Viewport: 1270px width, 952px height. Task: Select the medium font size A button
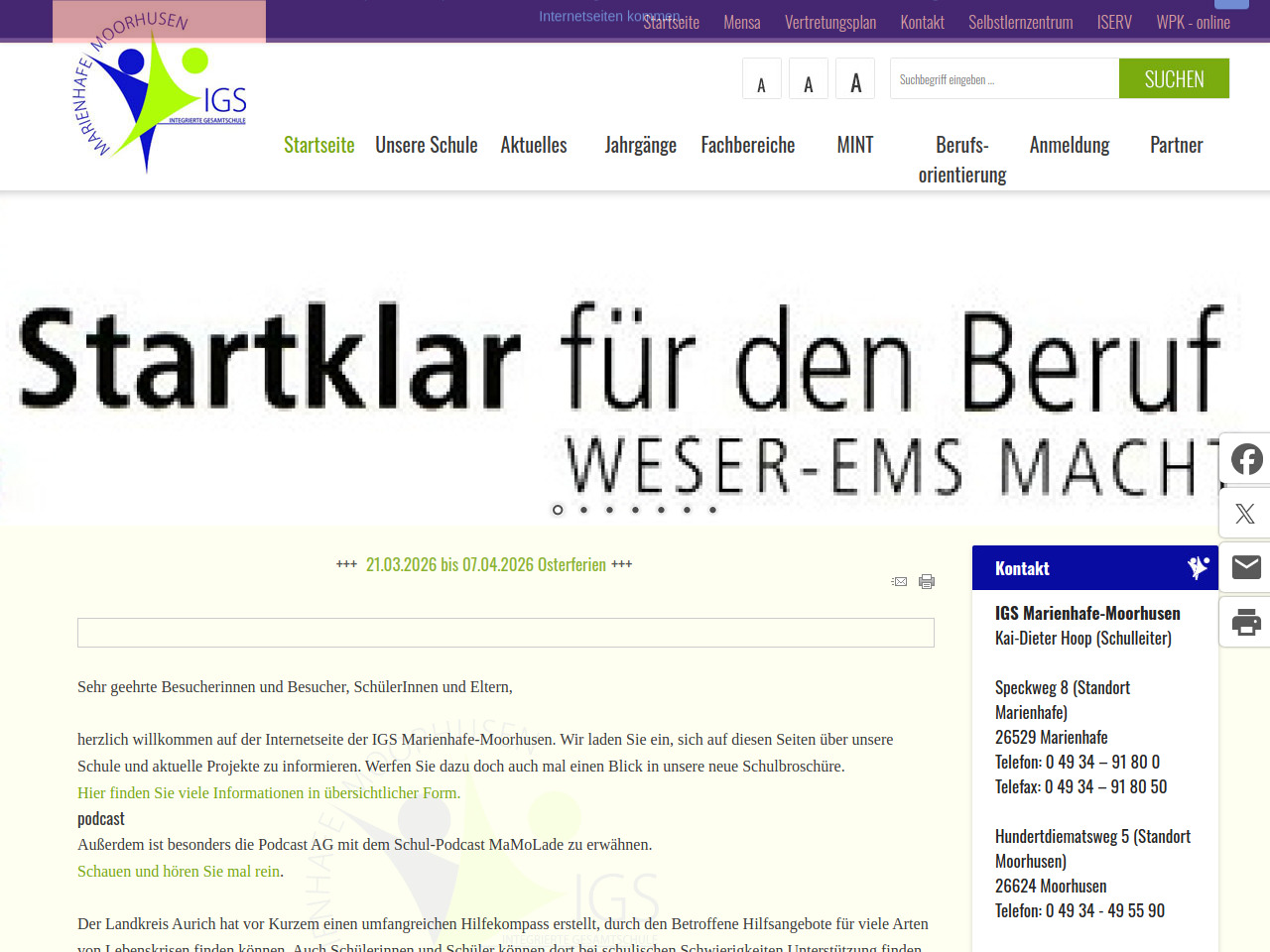pyautogui.click(x=809, y=80)
